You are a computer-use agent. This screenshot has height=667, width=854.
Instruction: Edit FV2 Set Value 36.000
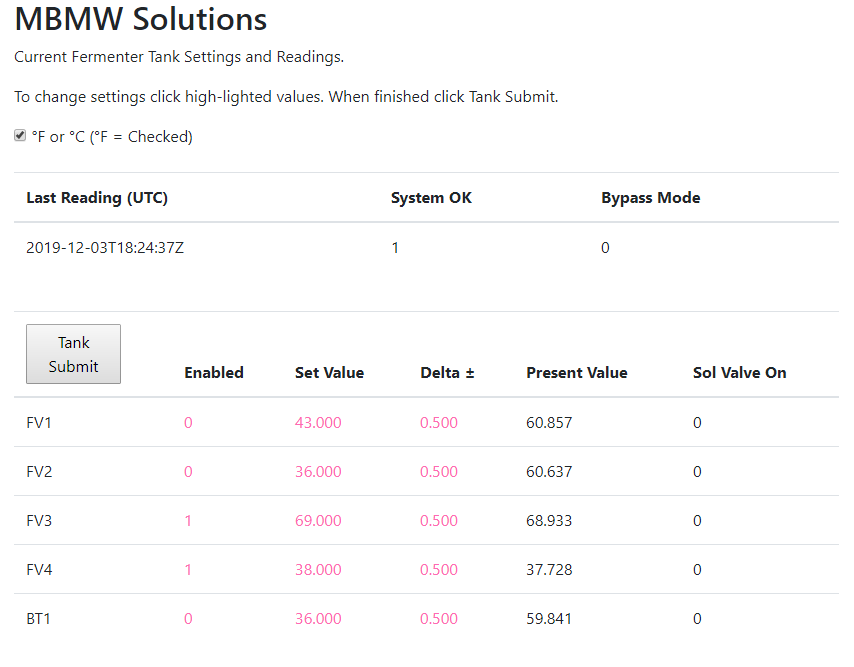[x=318, y=472]
